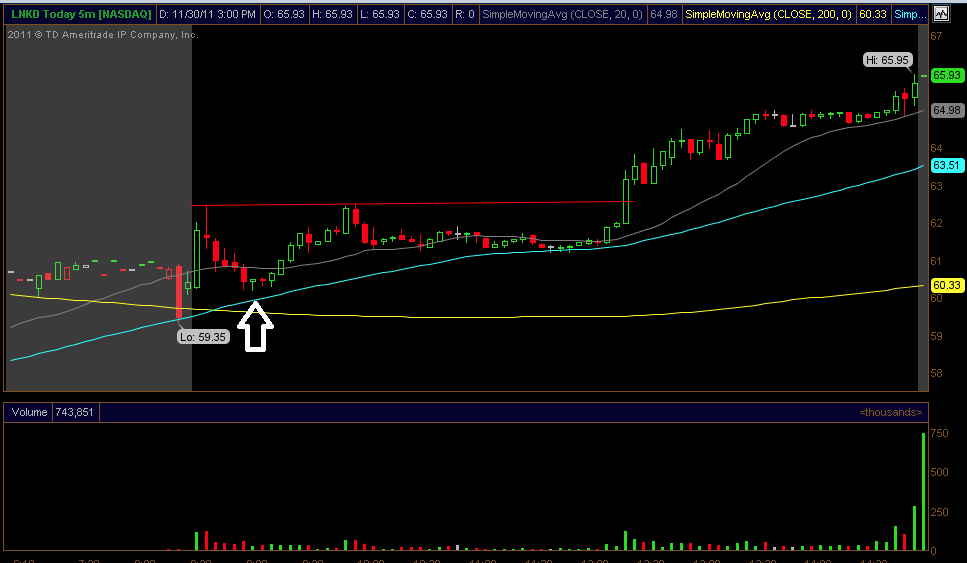Click the white up-arrow annotation on chart
Screen dimensions: 967x563
tap(256, 327)
